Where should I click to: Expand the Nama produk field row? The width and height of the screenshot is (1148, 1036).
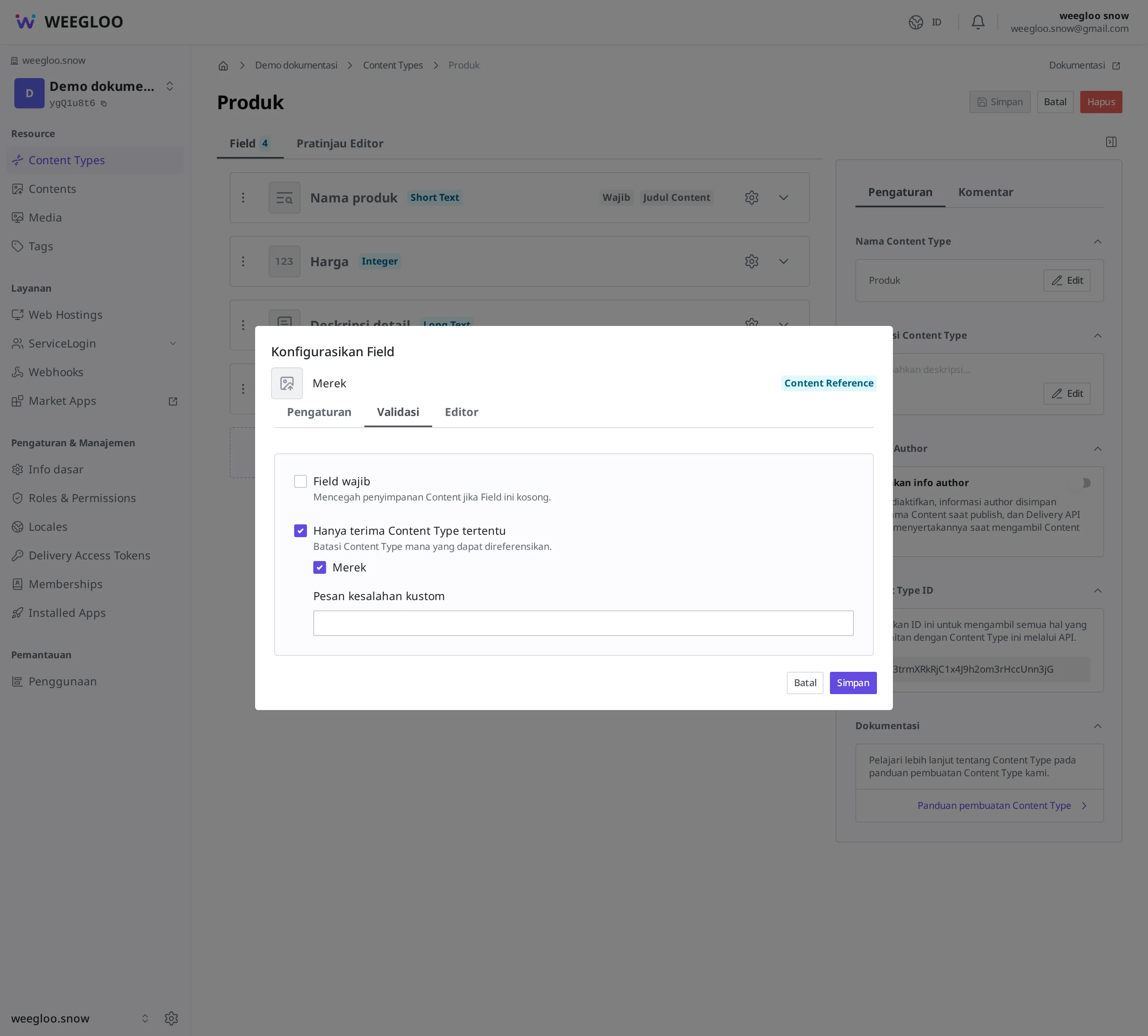(784, 198)
